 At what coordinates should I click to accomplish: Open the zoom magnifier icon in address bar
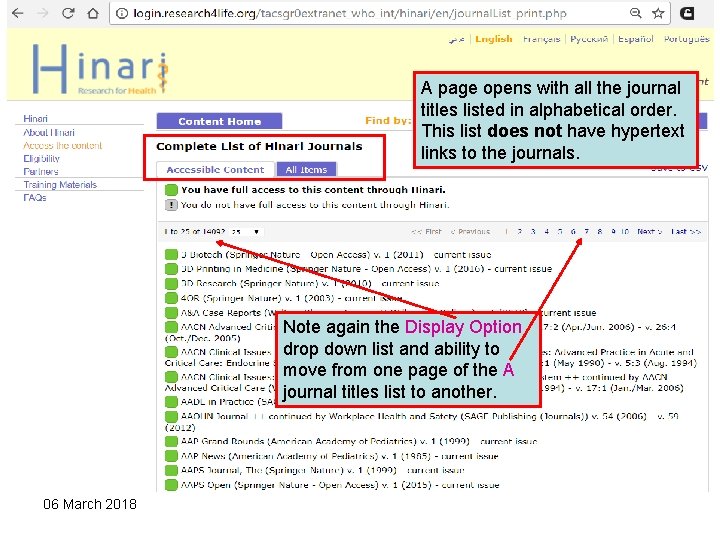[636, 13]
